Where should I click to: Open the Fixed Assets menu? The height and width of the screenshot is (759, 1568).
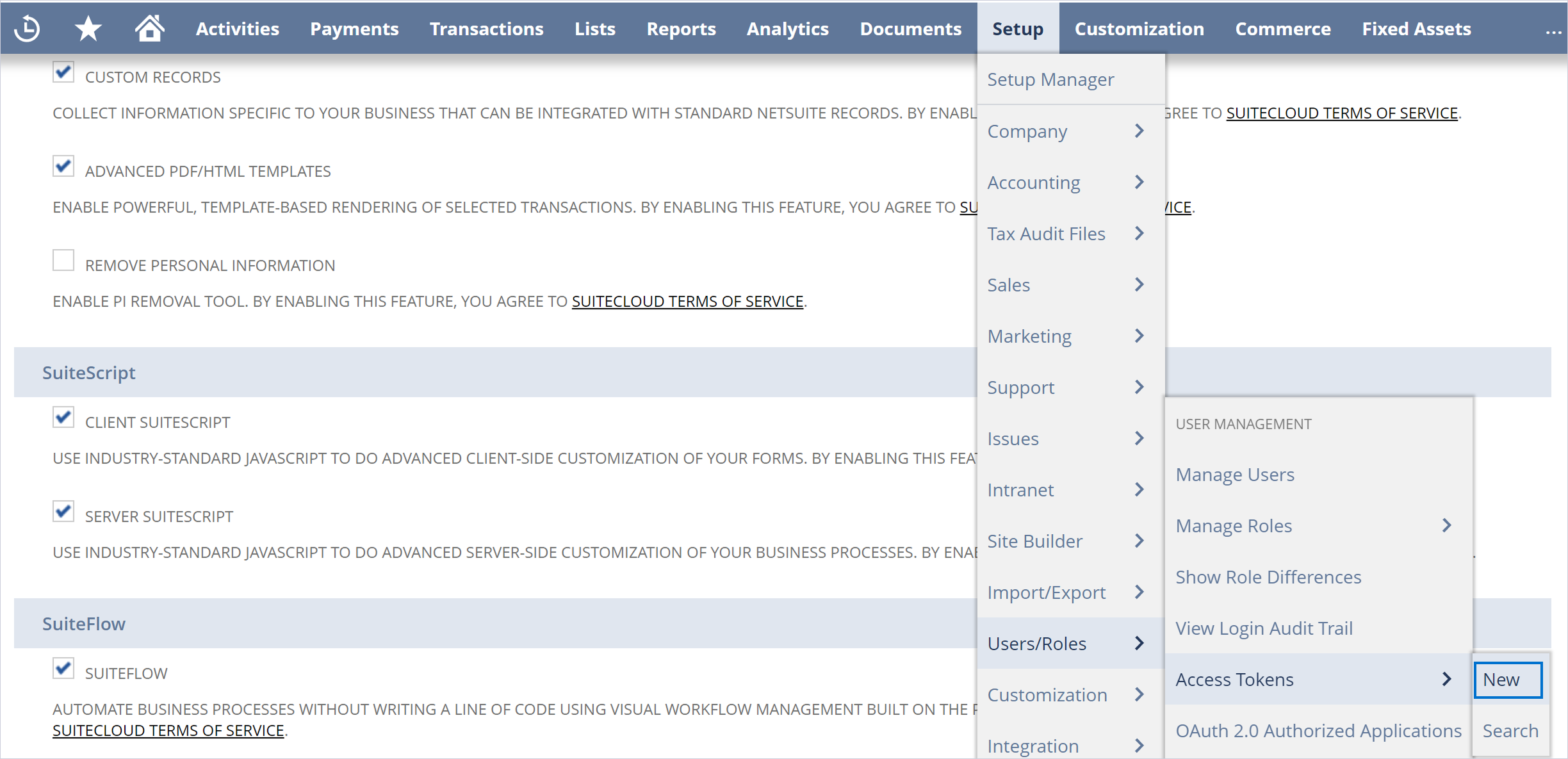pyautogui.click(x=1416, y=29)
